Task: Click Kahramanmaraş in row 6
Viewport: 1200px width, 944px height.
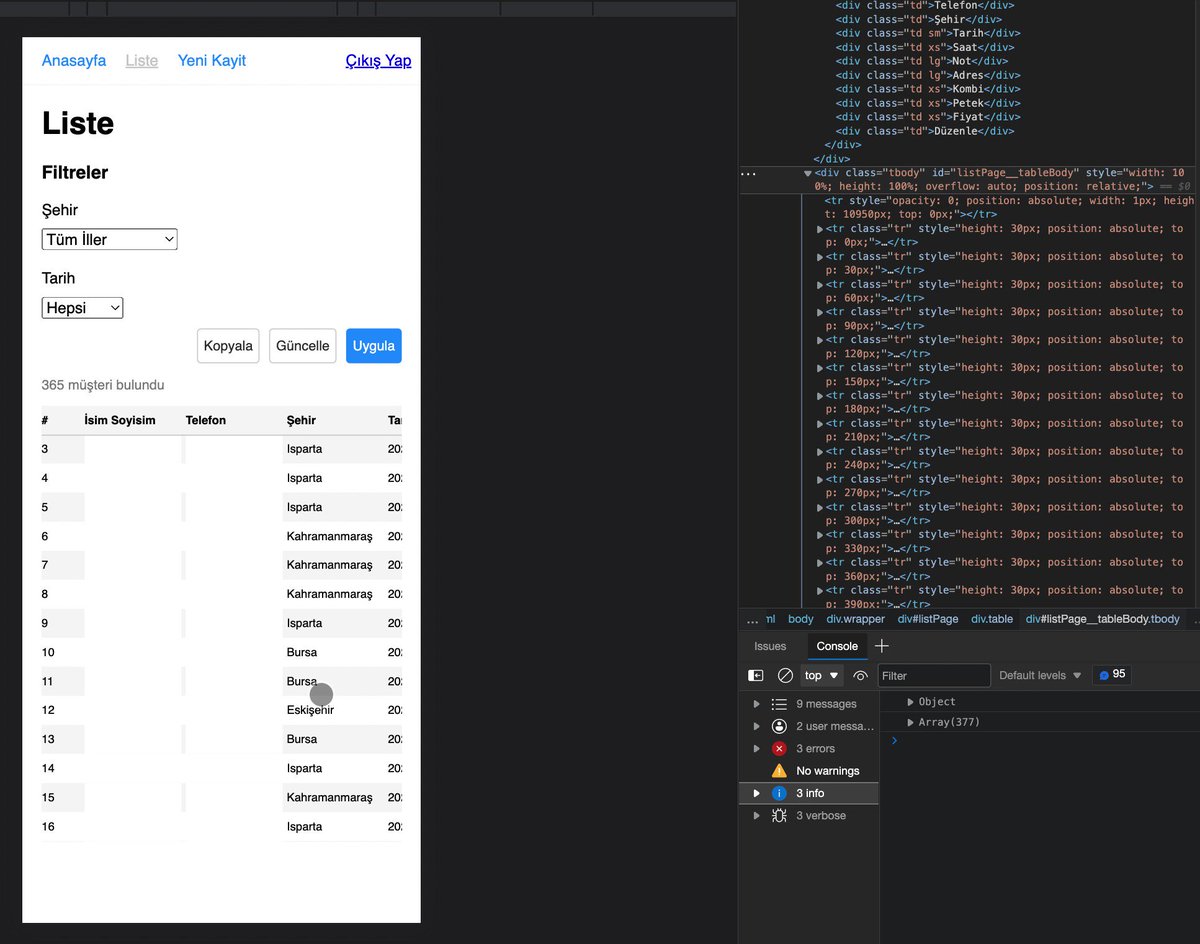Action: 330,536
